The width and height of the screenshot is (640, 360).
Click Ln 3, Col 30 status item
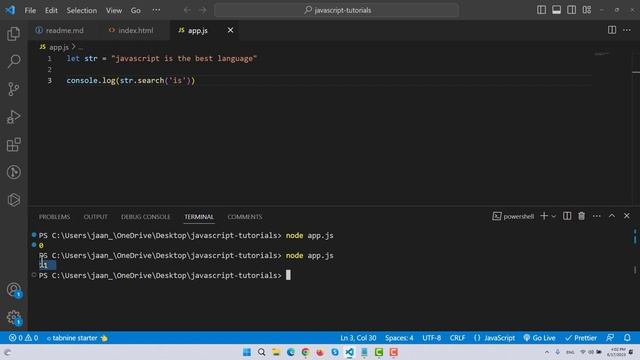pos(358,338)
